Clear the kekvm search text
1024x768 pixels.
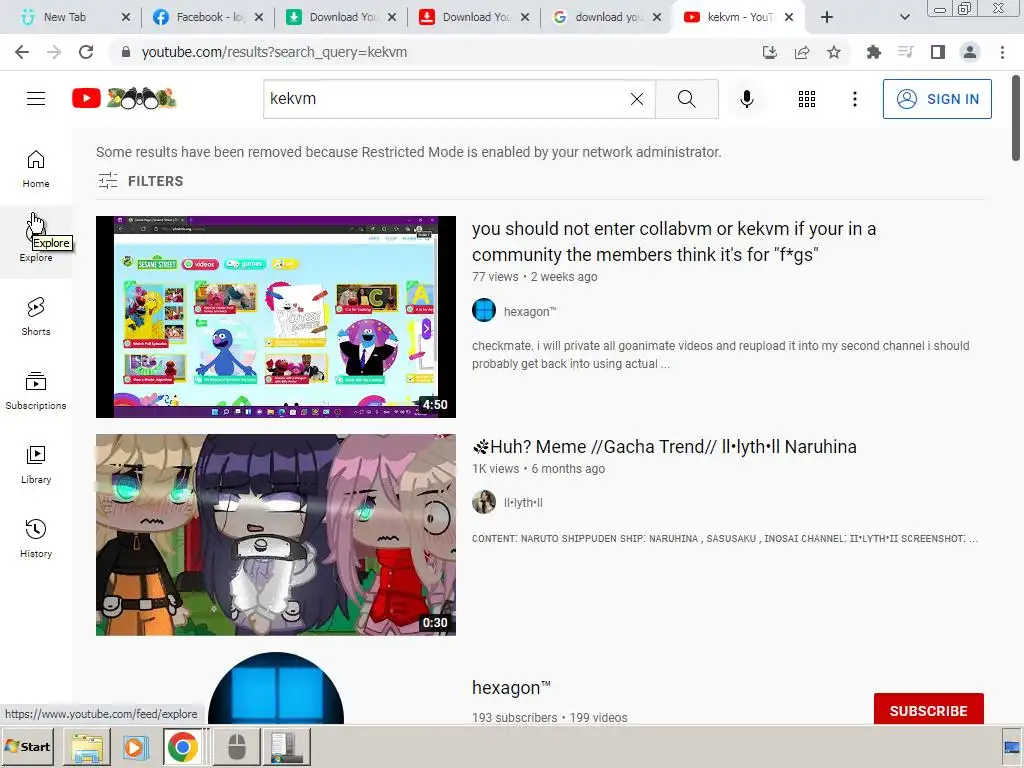coord(637,99)
